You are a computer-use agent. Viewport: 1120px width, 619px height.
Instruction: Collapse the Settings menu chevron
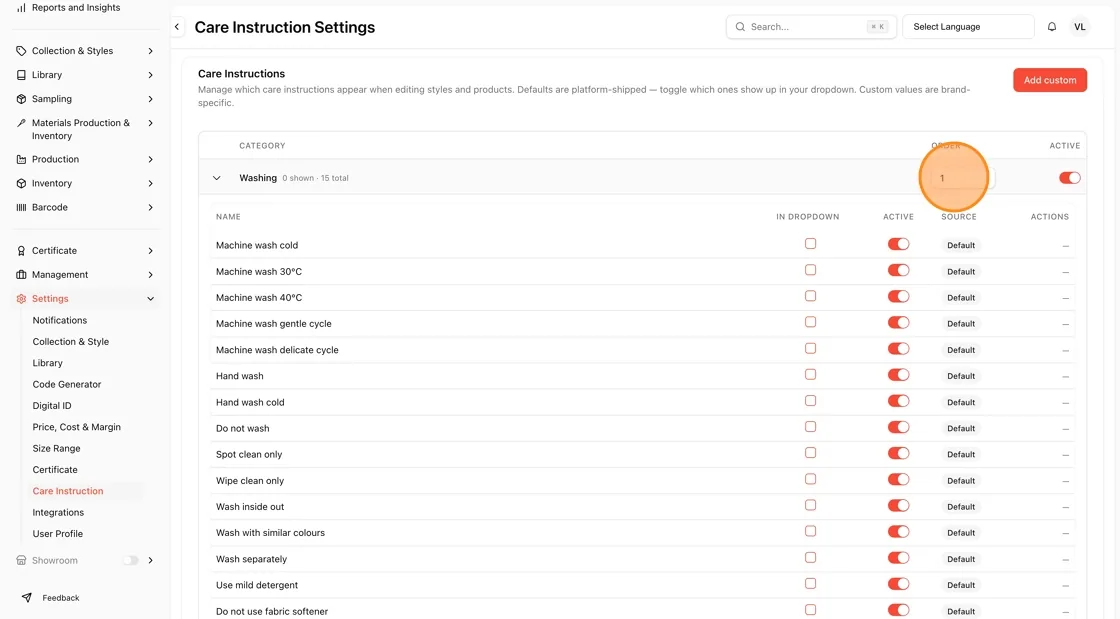[151, 298]
